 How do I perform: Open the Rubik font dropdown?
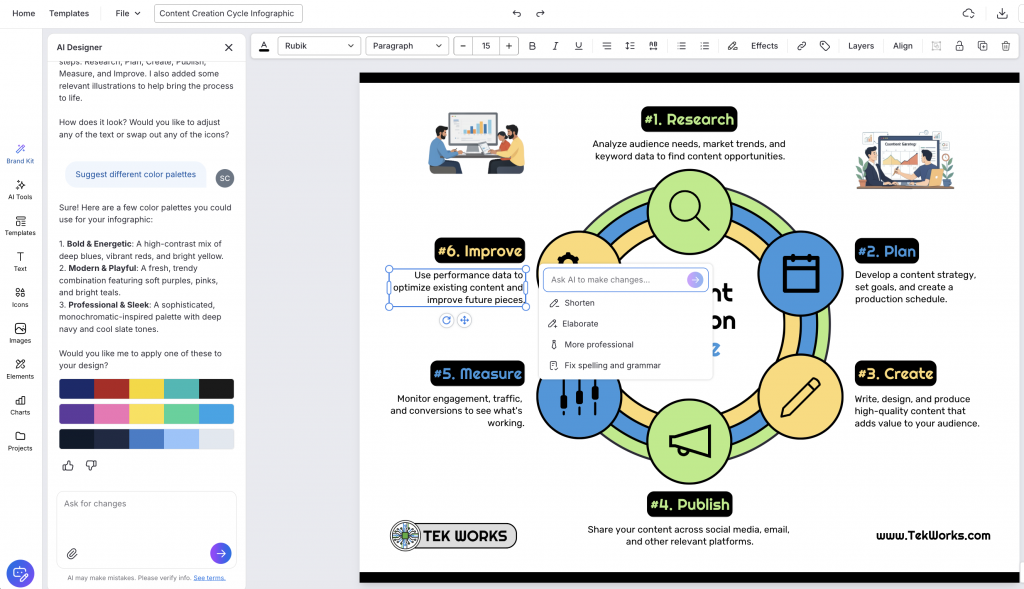[319, 46]
